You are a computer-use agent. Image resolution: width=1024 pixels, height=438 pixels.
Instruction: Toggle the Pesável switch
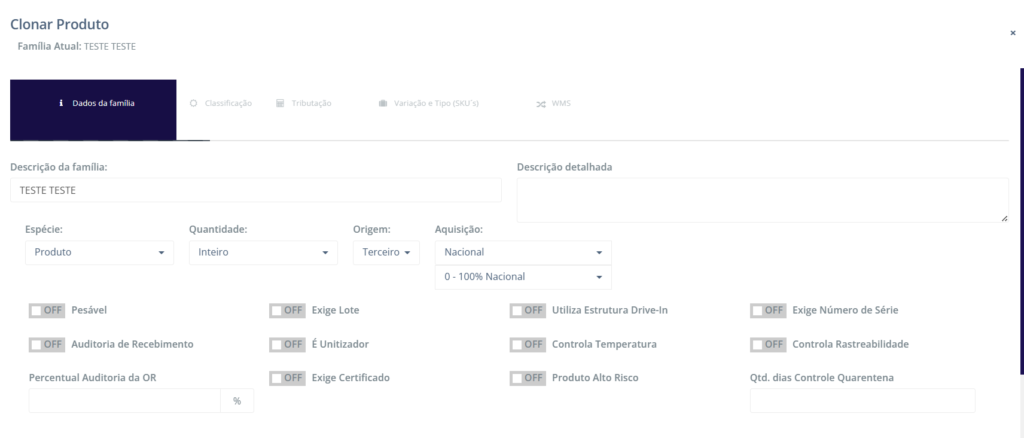[x=46, y=310]
